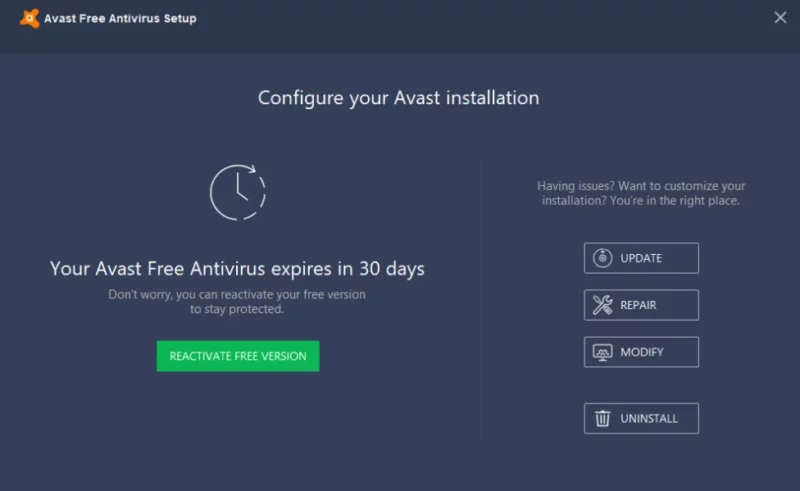Image resolution: width=800 pixels, height=491 pixels.
Task: Select the Repair option
Action: [641, 305]
